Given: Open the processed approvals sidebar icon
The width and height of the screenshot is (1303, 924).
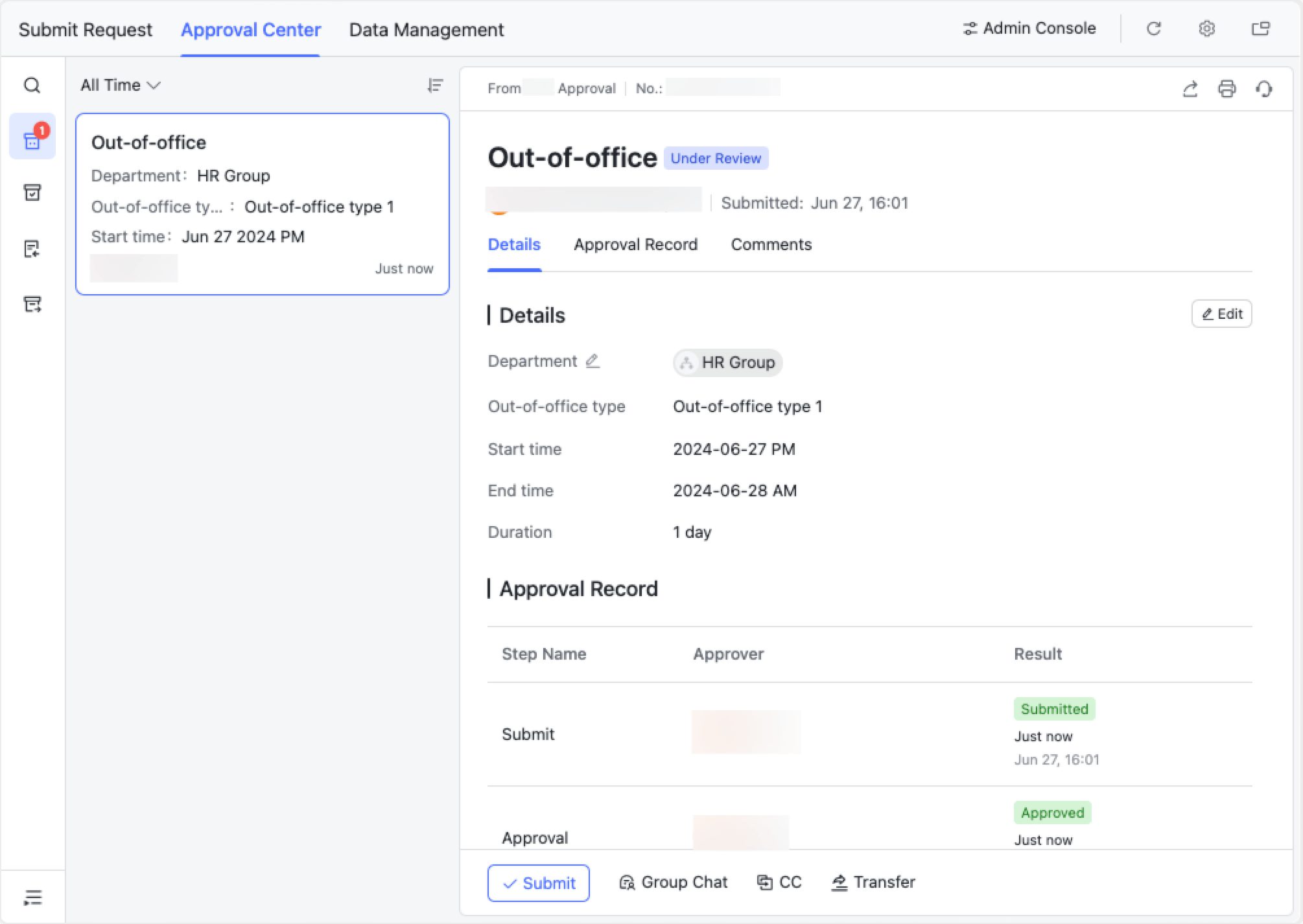Looking at the screenshot, I should [32, 192].
